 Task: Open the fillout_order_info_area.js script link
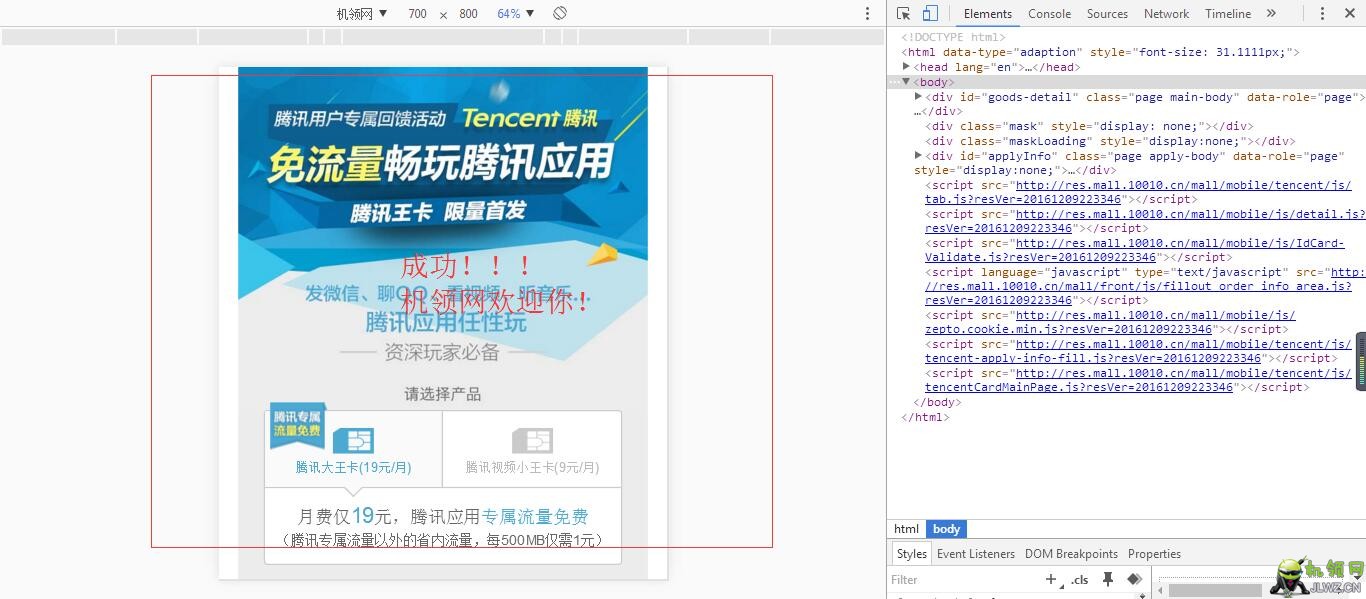point(1145,286)
